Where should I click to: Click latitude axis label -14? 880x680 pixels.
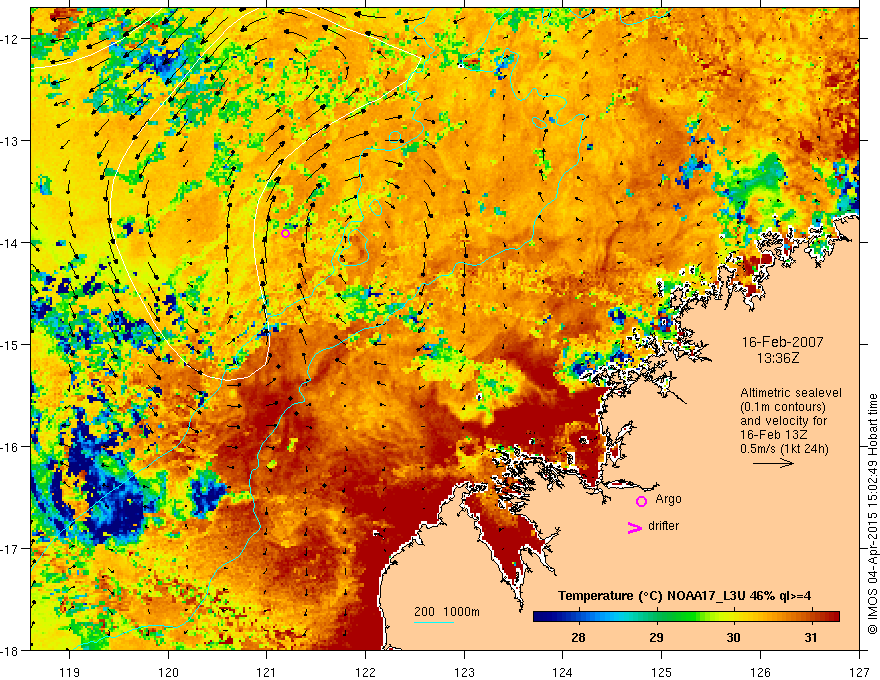click(11, 243)
